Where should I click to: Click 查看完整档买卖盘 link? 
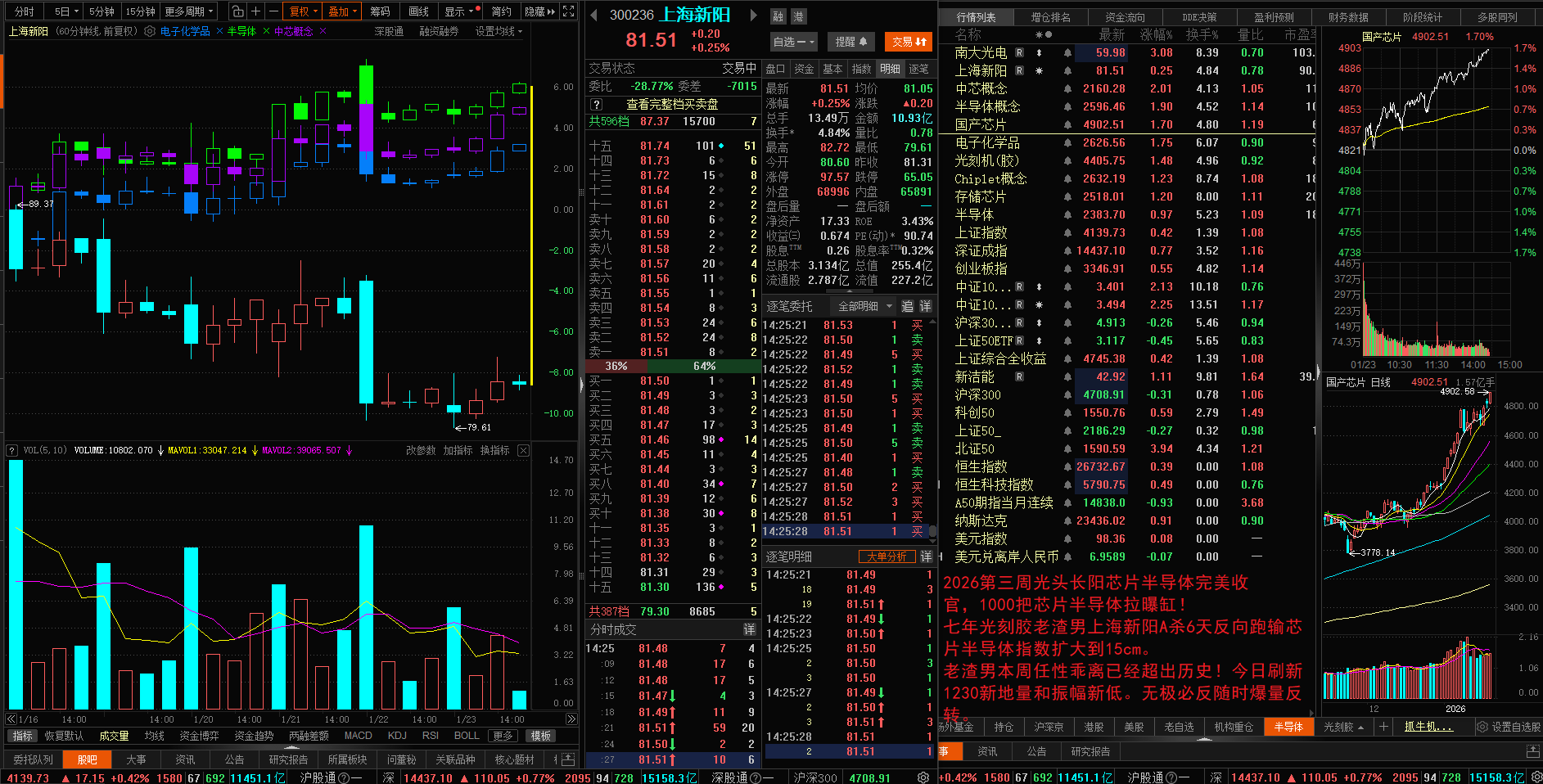pyautogui.click(x=672, y=104)
